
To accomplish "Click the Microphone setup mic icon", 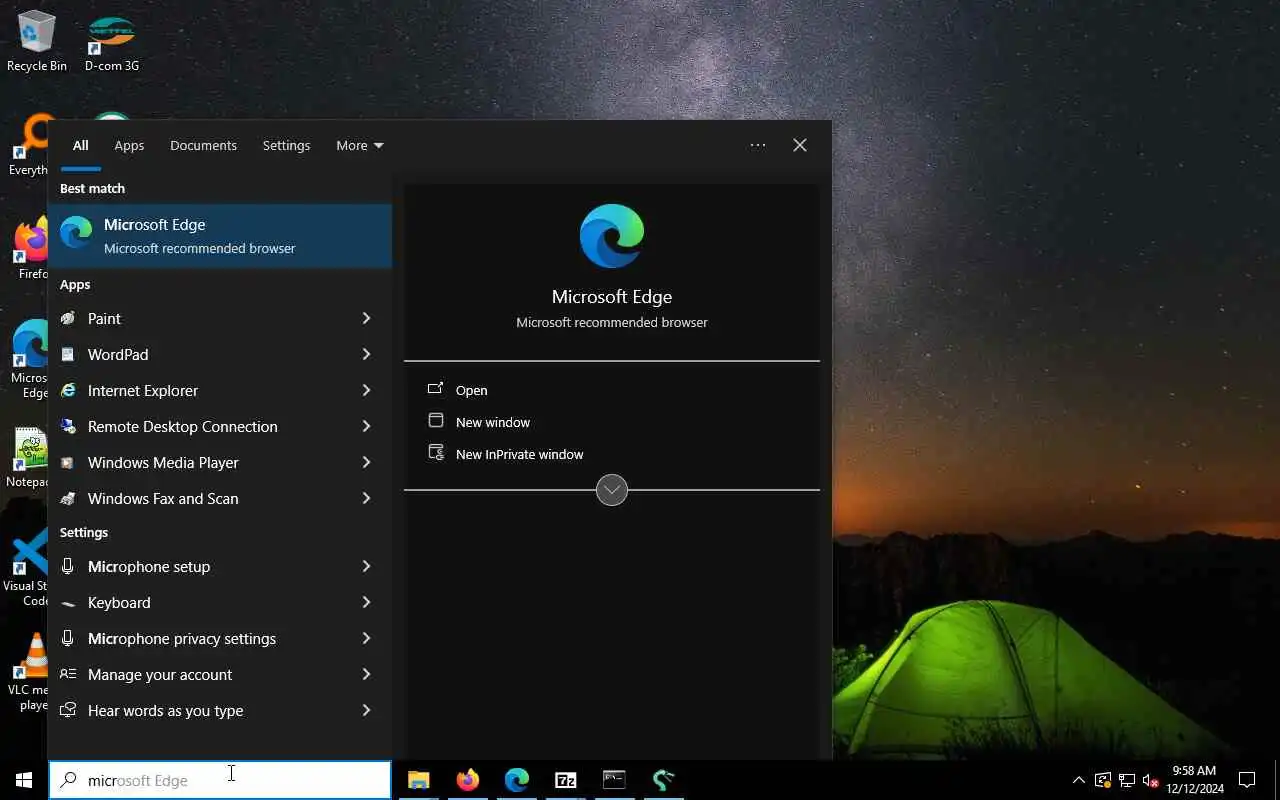I will (68, 566).
